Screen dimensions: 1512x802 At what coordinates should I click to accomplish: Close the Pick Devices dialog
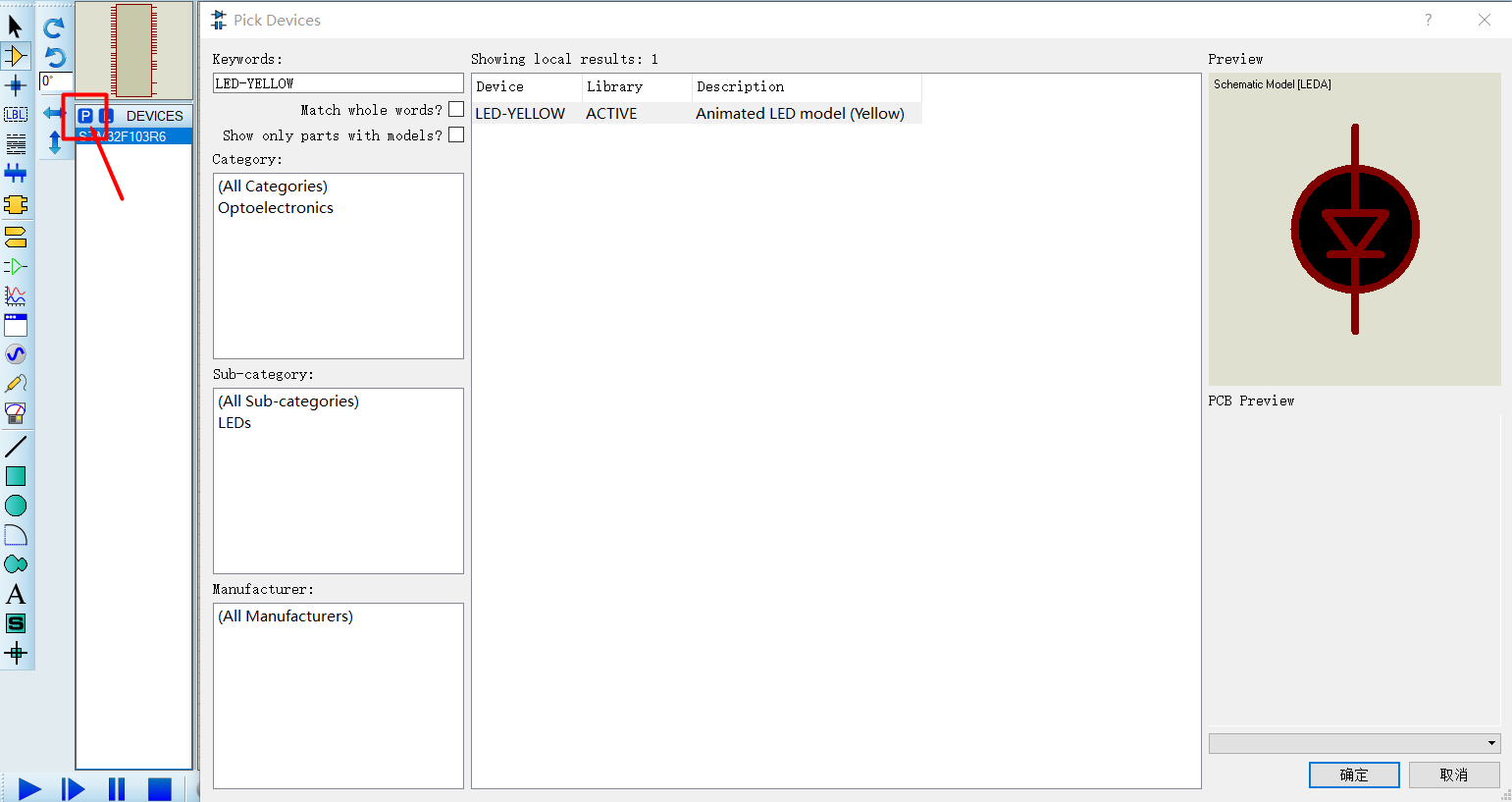pos(1485,20)
